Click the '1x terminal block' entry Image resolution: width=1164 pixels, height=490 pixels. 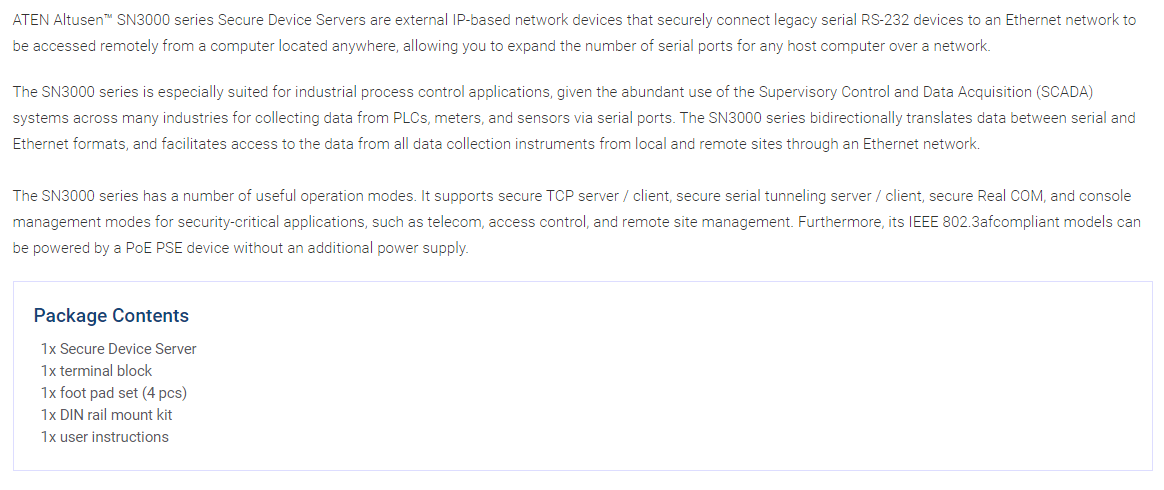click(97, 371)
